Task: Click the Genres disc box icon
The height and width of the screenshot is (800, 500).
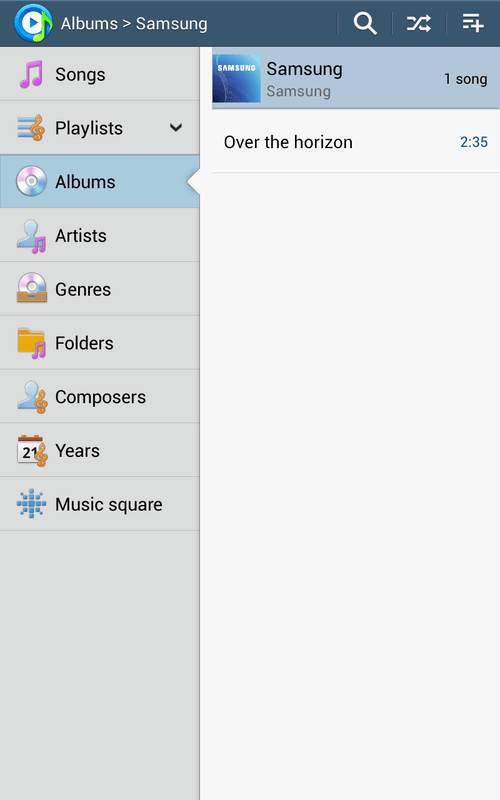Action: click(32, 288)
